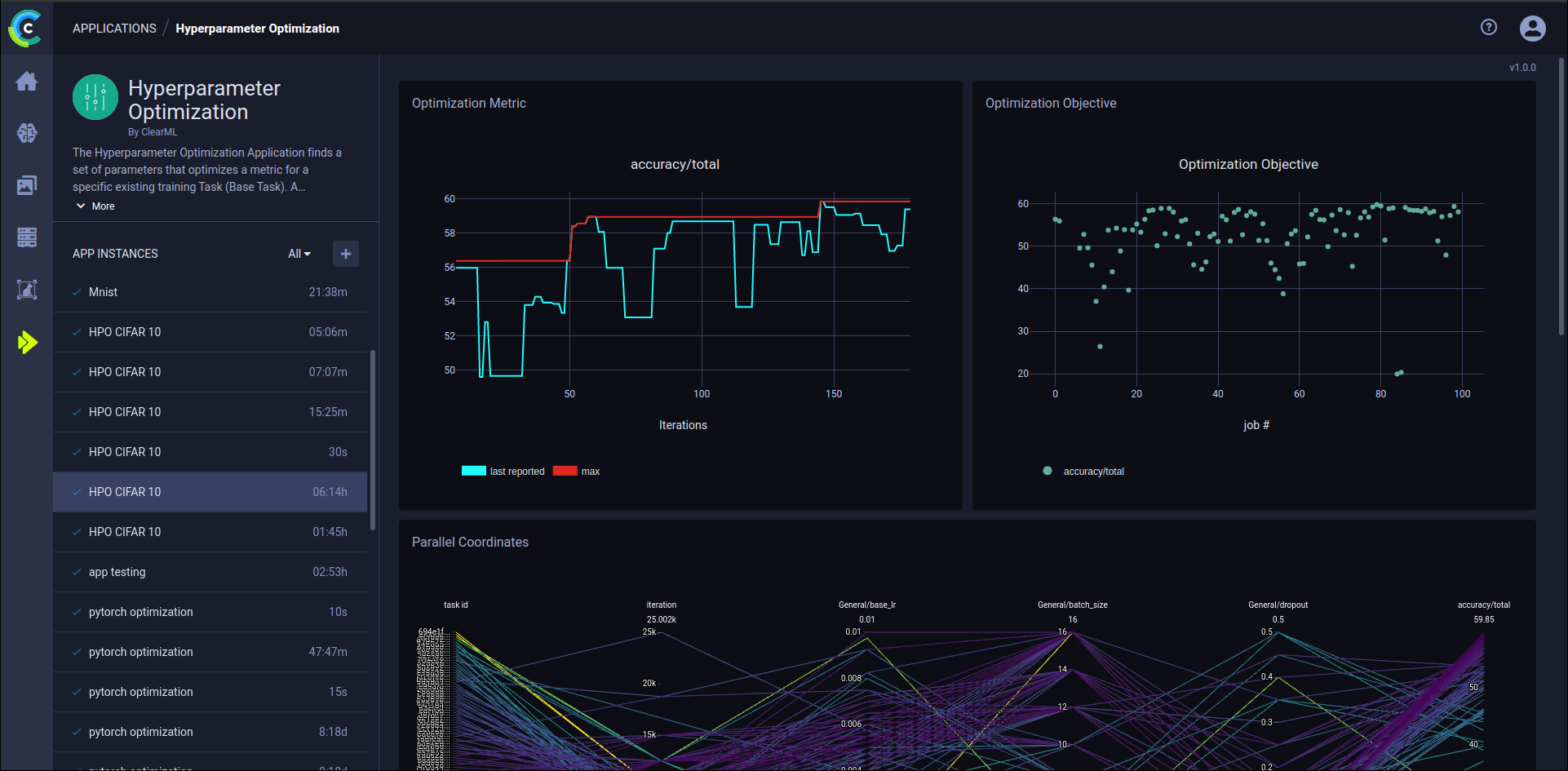Click the job # x-axis label

tap(1256, 425)
